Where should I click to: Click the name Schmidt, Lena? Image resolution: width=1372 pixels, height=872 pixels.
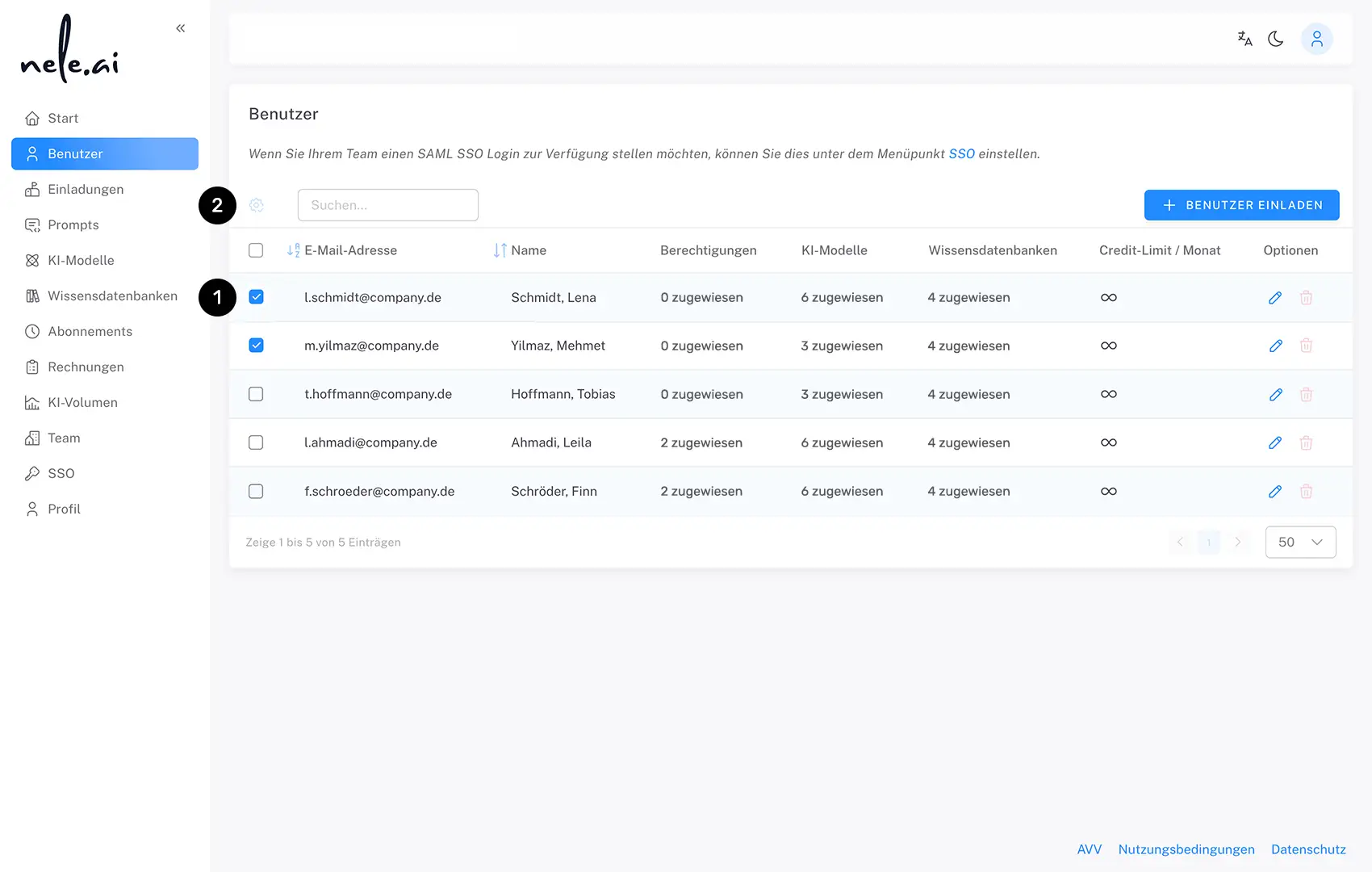pyautogui.click(x=554, y=298)
